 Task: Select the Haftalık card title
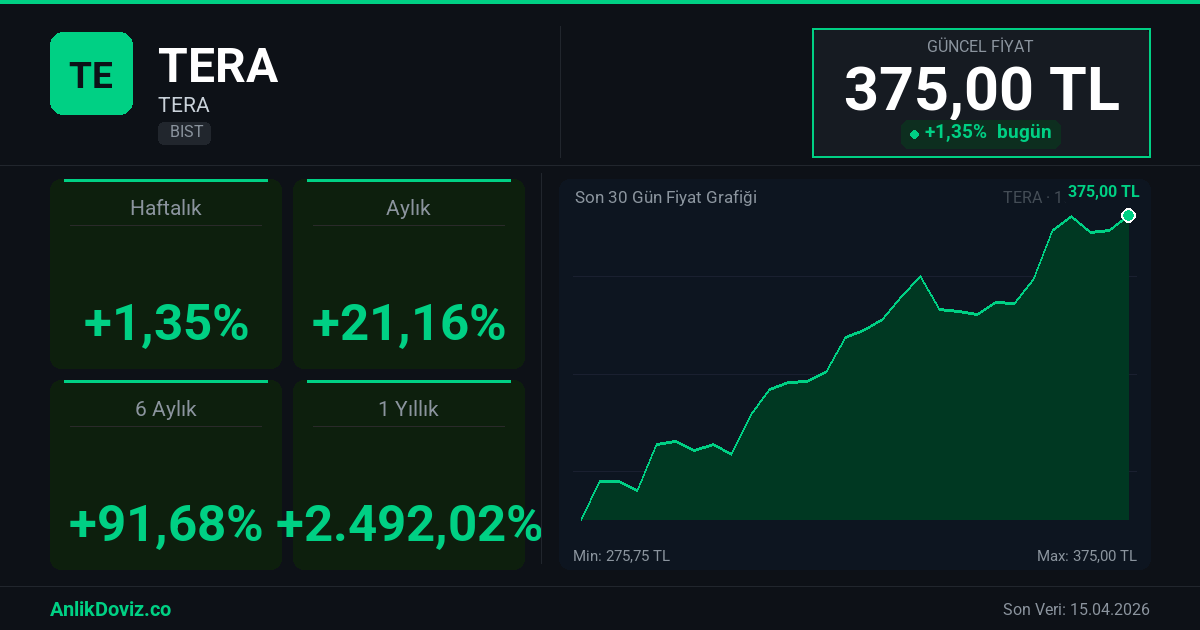tap(166, 208)
